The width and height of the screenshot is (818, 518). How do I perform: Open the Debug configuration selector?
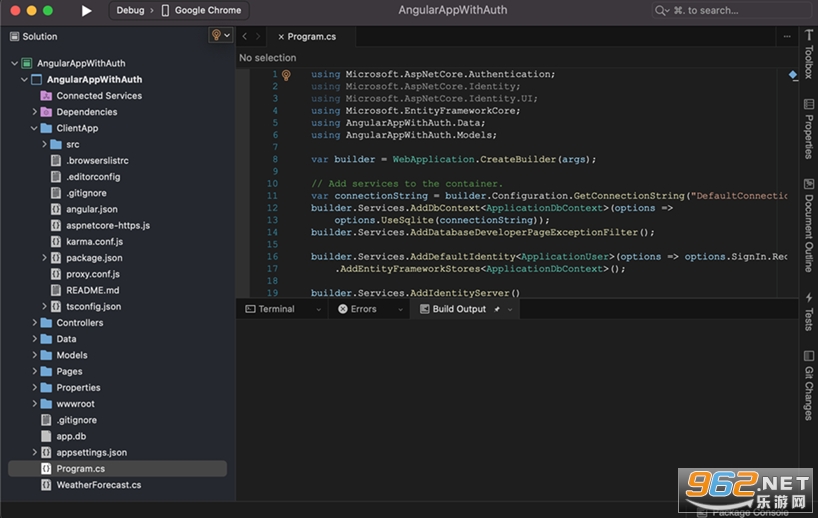(130, 10)
